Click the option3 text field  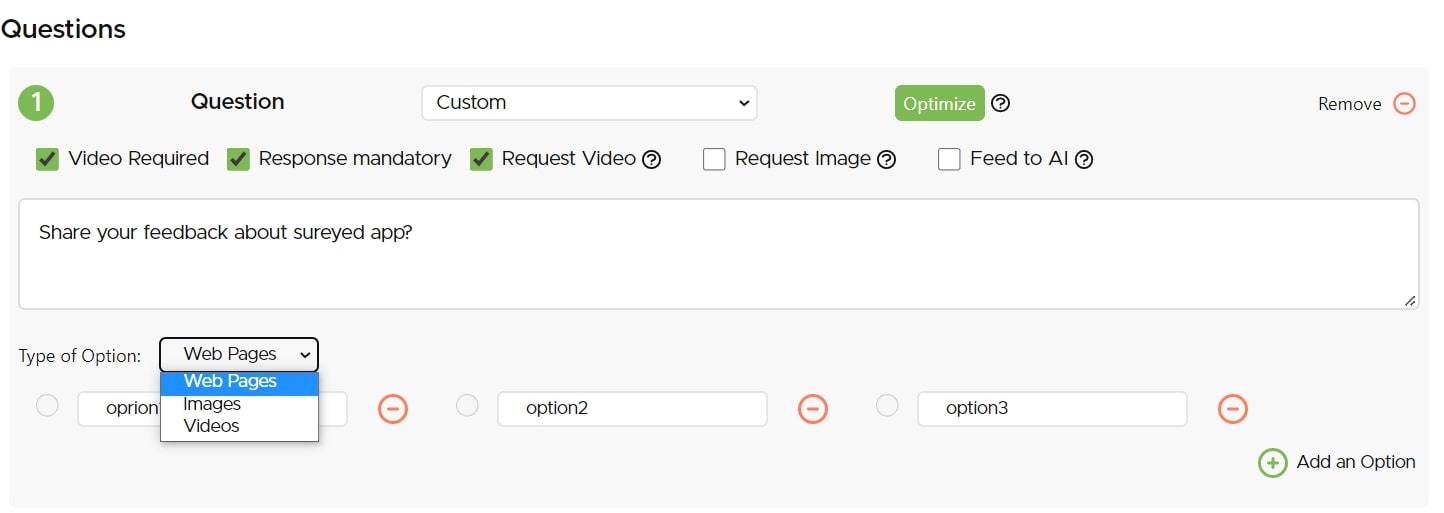(1051, 408)
